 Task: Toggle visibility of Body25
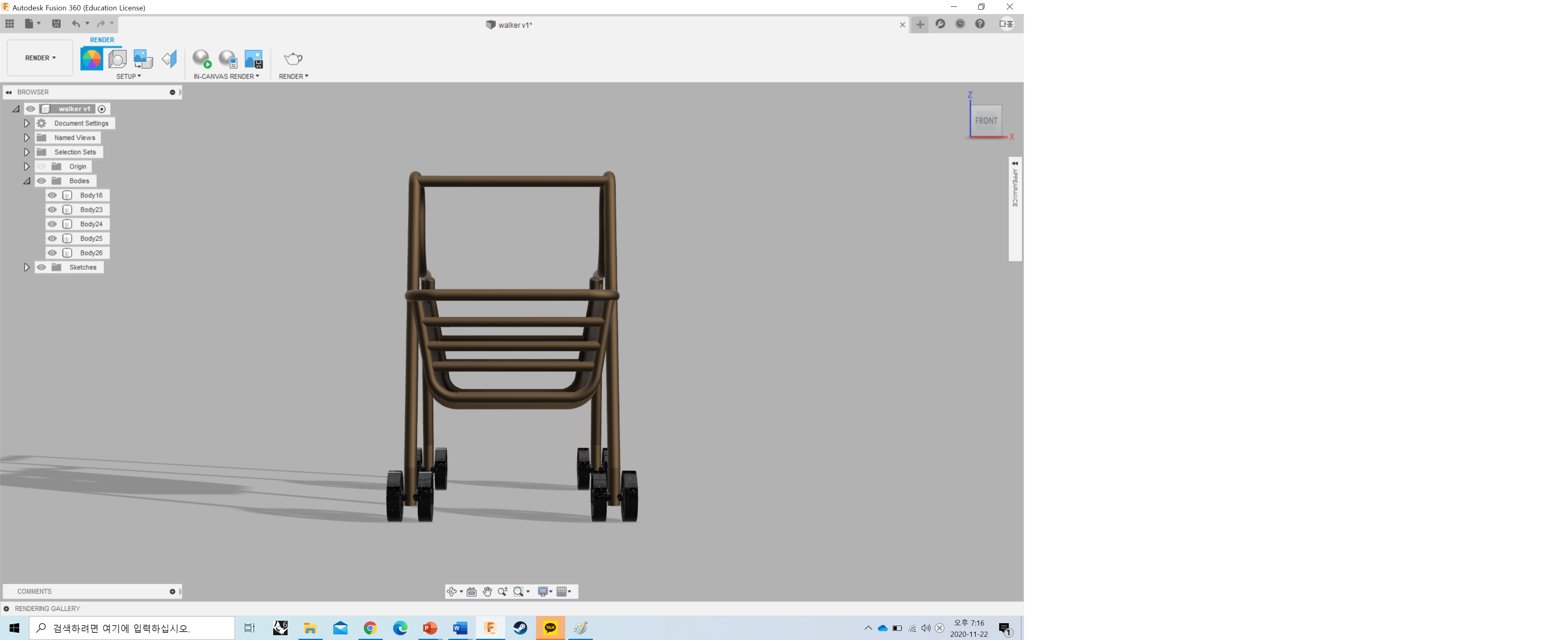pos(52,239)
